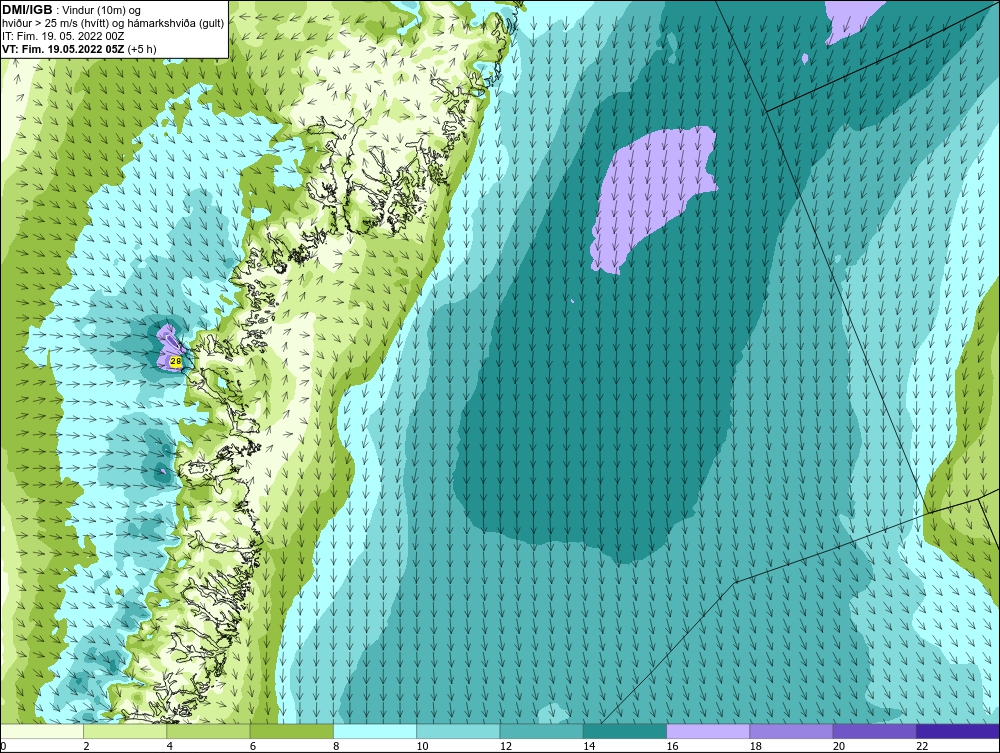Select the 4–6 m/s legend swatch
Screen dimensions: 1000x753
coord(209,731)
